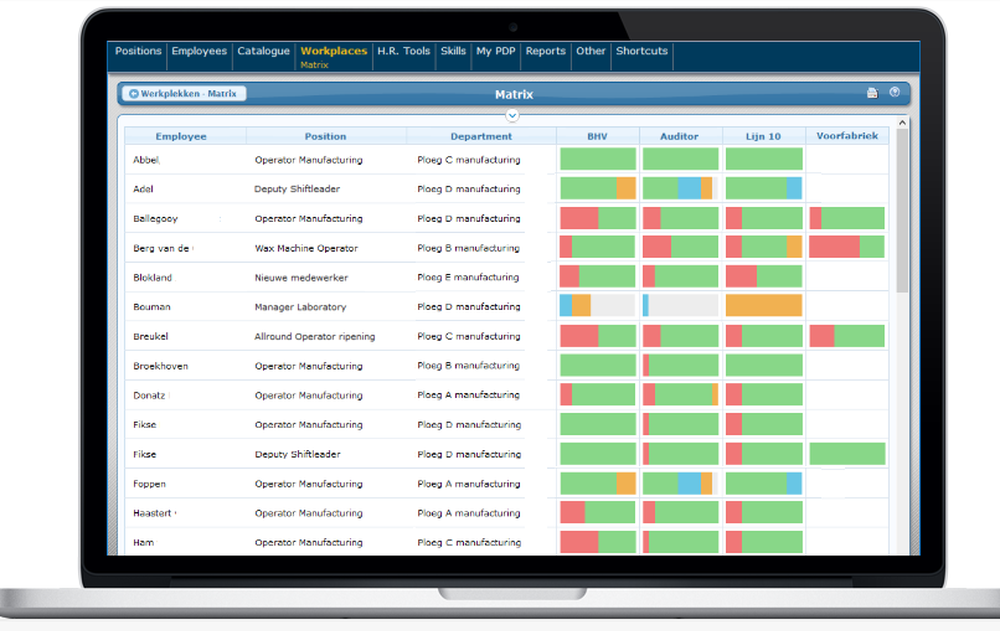The width and height of the screenshot is (1000, 631).
Task: Click Blokland's department Ploeg E manufacturing
Action: point(468,277)
